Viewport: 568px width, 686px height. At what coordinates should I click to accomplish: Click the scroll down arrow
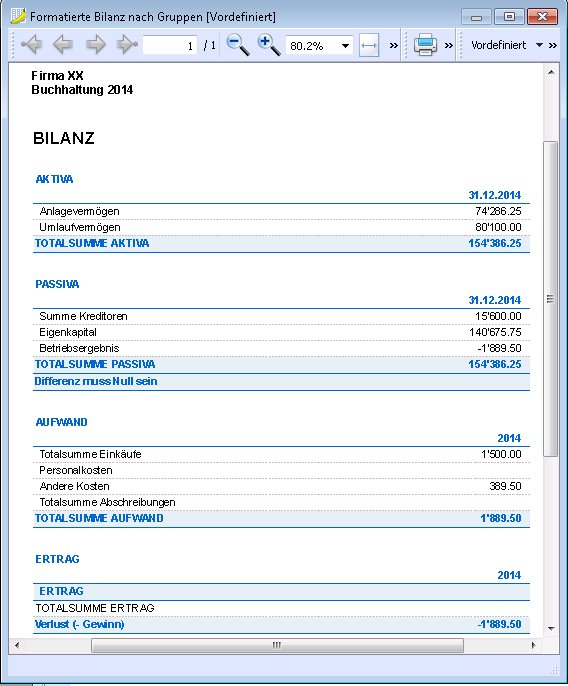pyautogui.click(x=551, y=629)
